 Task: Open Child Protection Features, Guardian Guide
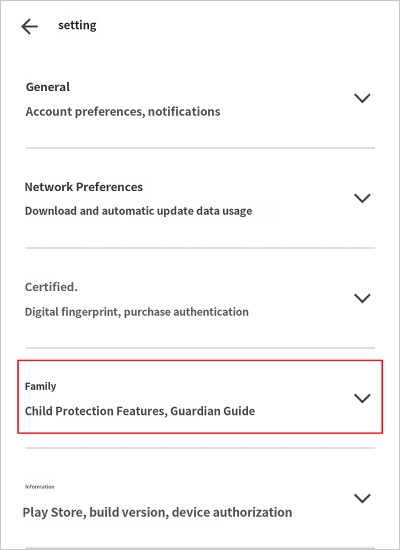pos(140,411)
